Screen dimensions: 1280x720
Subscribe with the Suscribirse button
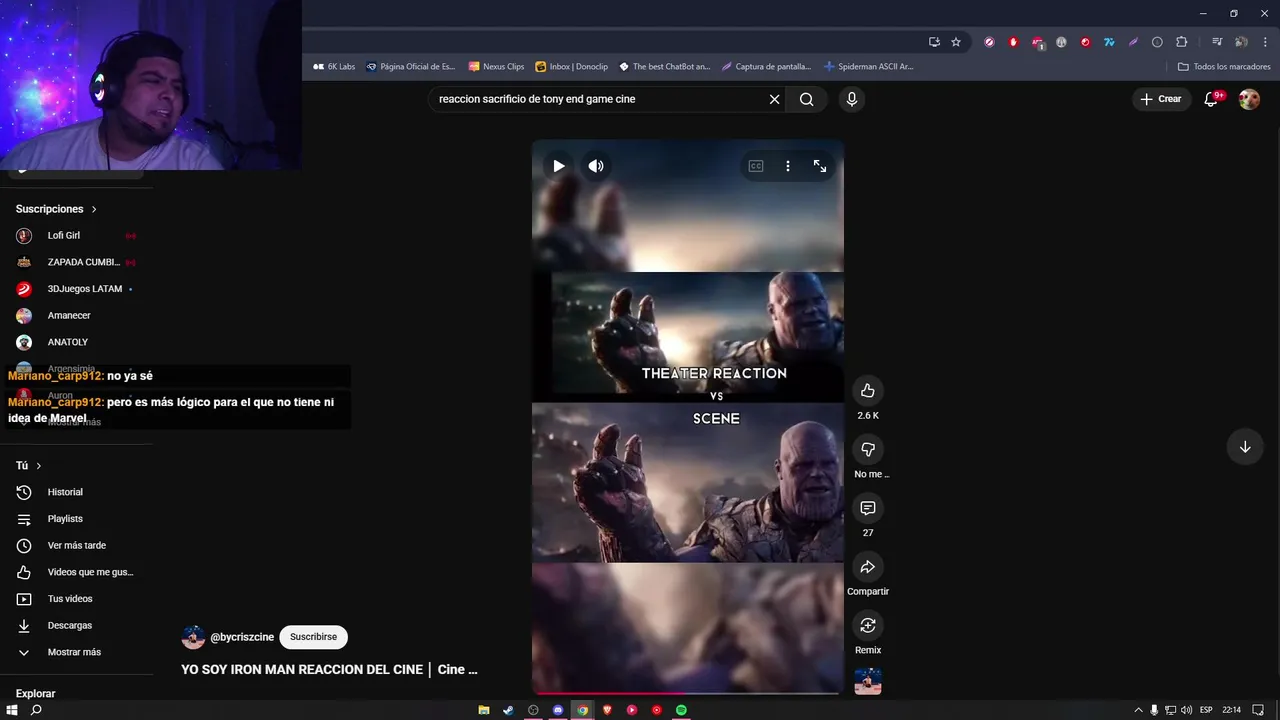pyautogui.click(x=313, y=637)
